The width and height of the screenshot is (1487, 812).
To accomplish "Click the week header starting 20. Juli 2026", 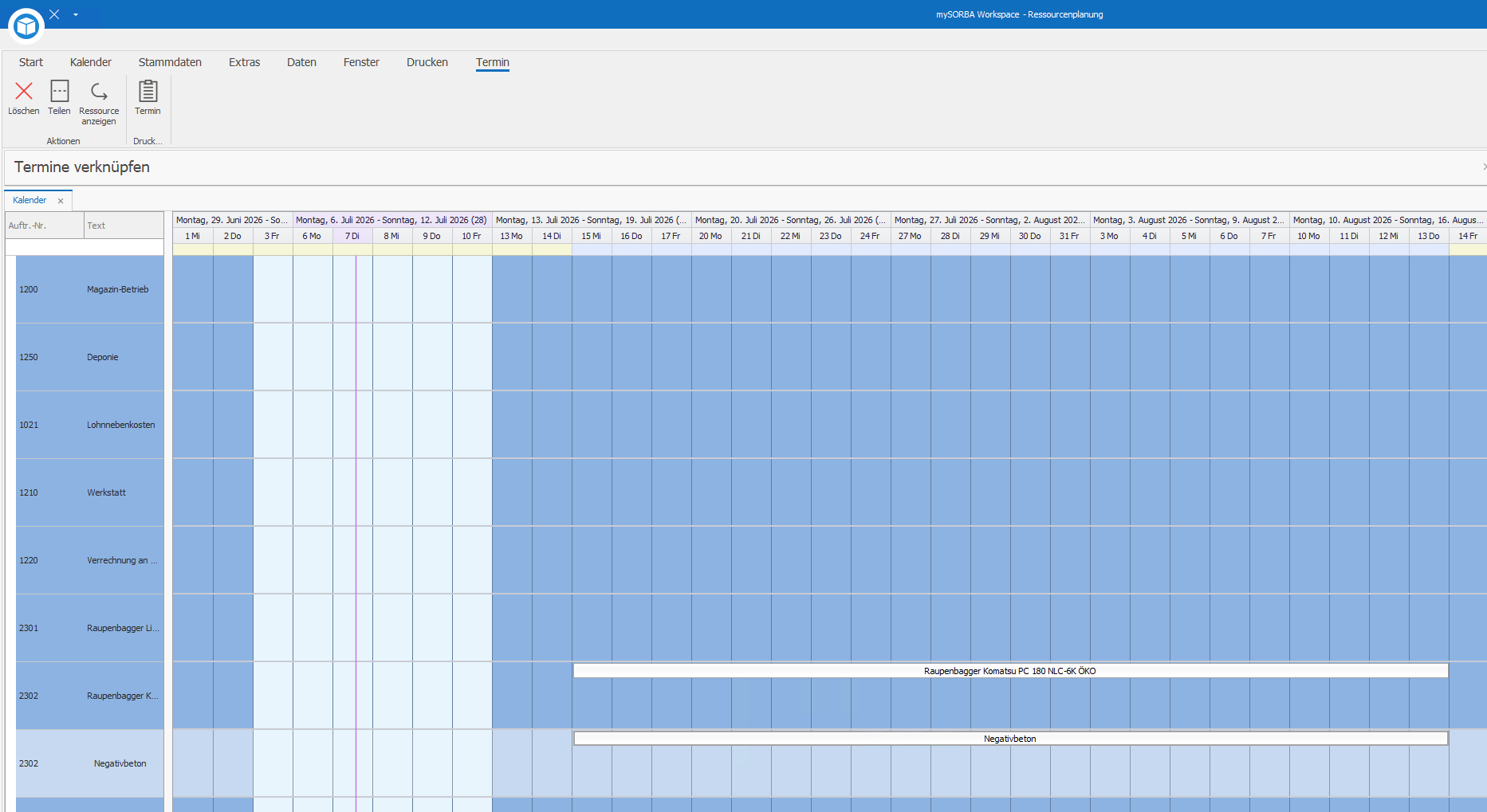I will tap(791, 220).
